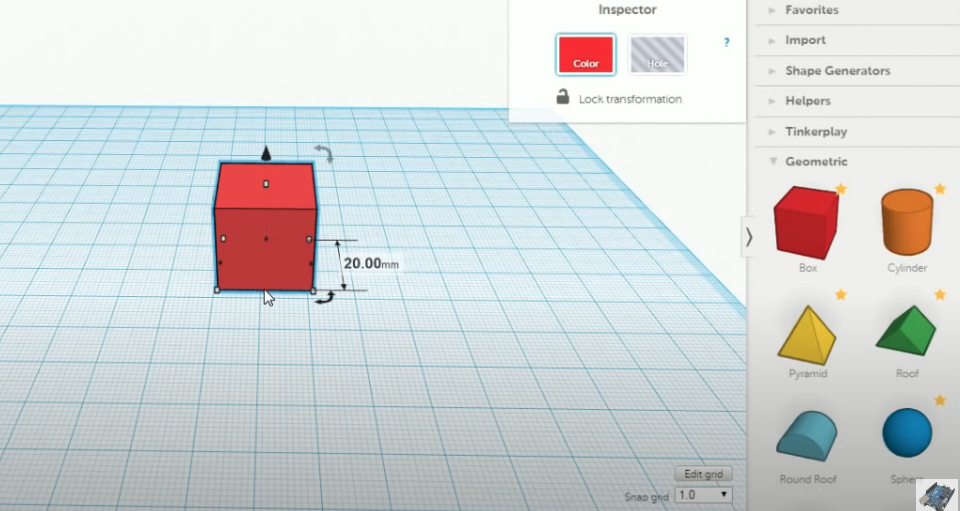960x511 pixels.
Task: Click the bottom-right corner handle of the cube
Action: click(313, 291)
